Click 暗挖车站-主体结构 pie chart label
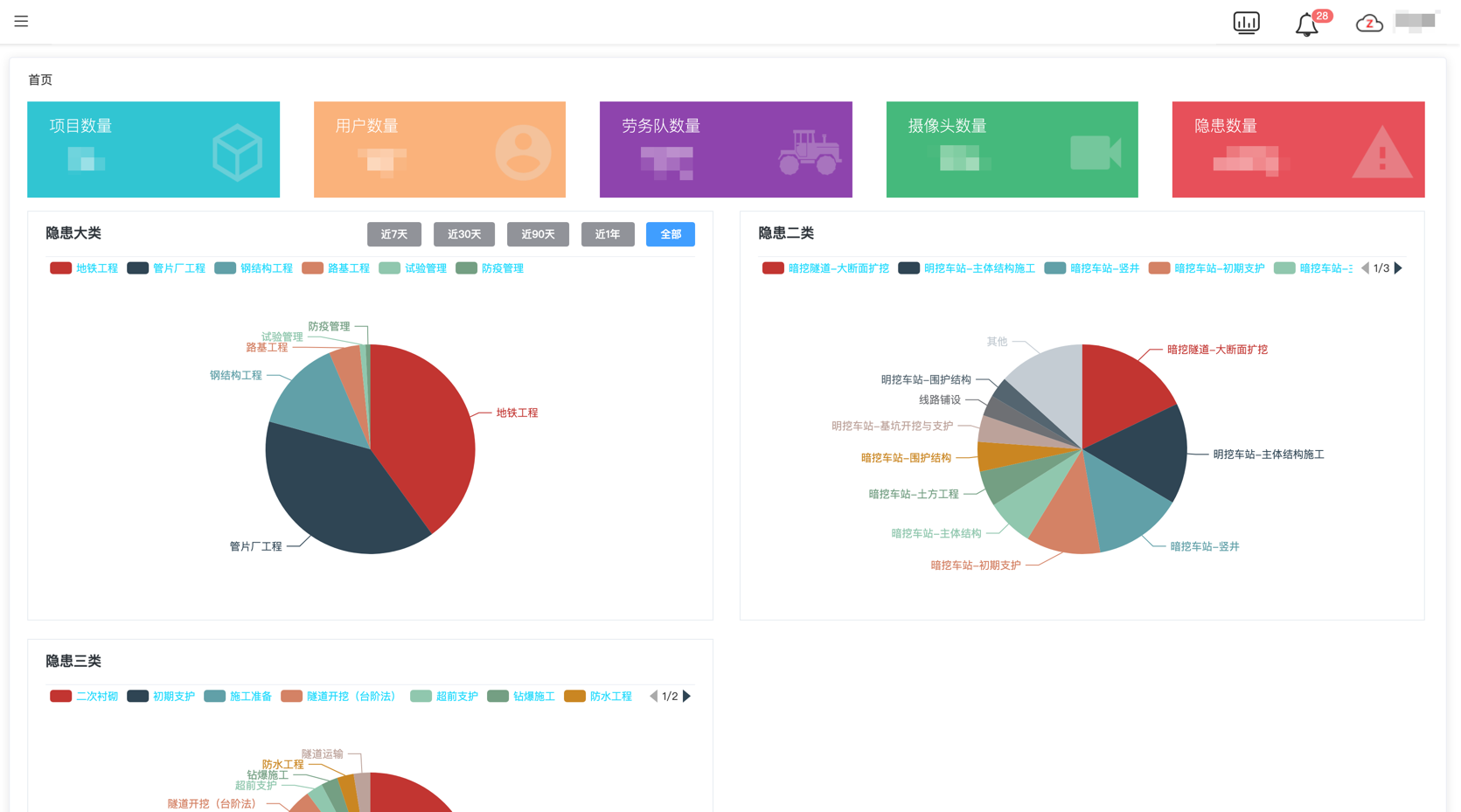1461x812 pixels. click(936, 533)
